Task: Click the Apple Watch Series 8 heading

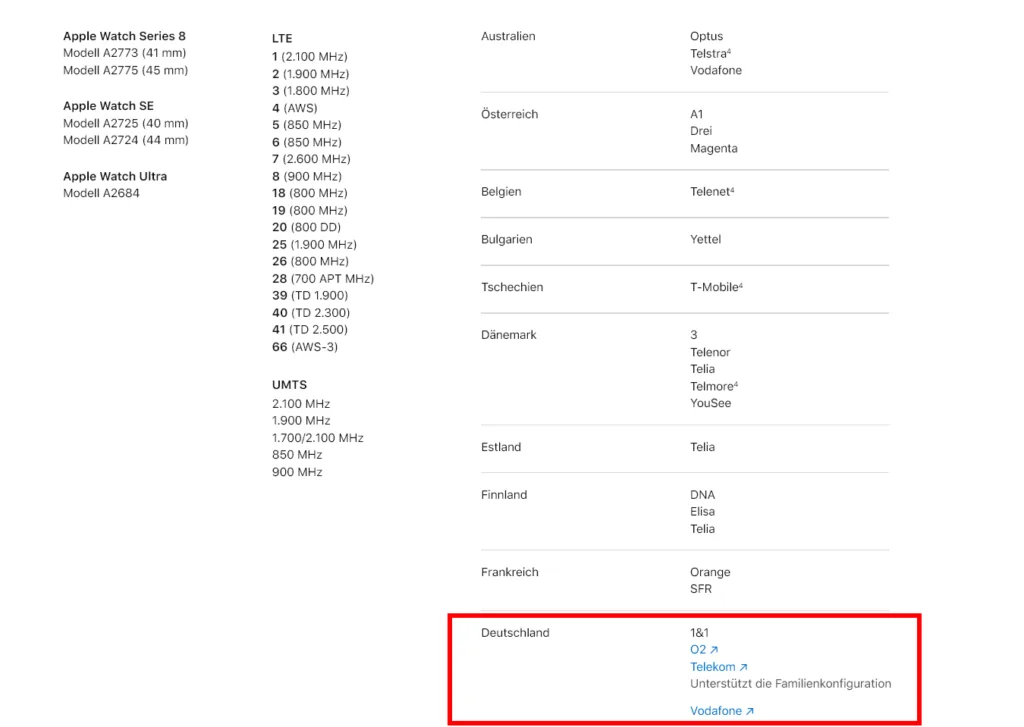Action: click(x=124, y=36)
